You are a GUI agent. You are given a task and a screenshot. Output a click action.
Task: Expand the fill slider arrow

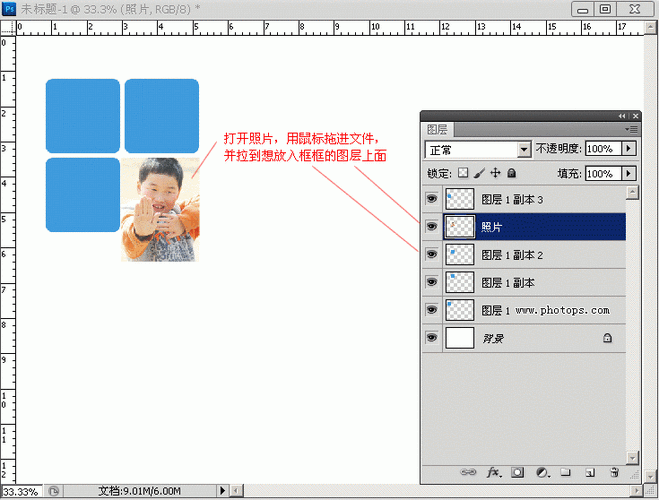629,173
